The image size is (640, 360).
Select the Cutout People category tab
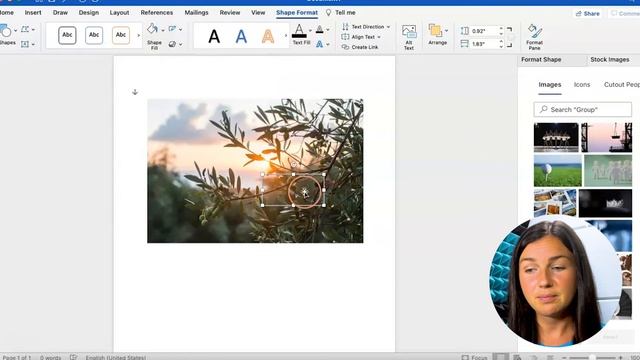[621, 84]
